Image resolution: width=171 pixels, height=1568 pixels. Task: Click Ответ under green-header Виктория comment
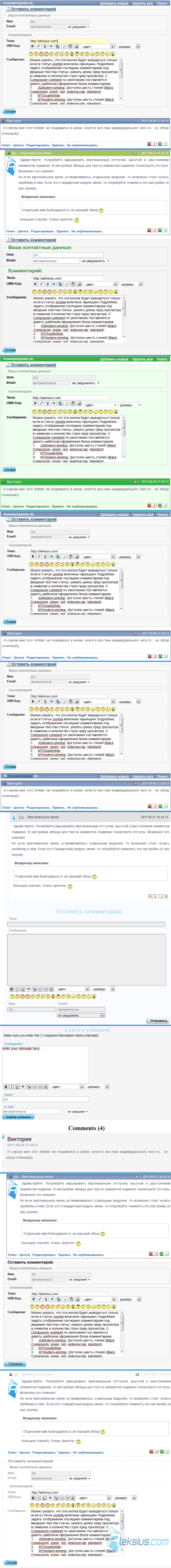click(6, 506)
